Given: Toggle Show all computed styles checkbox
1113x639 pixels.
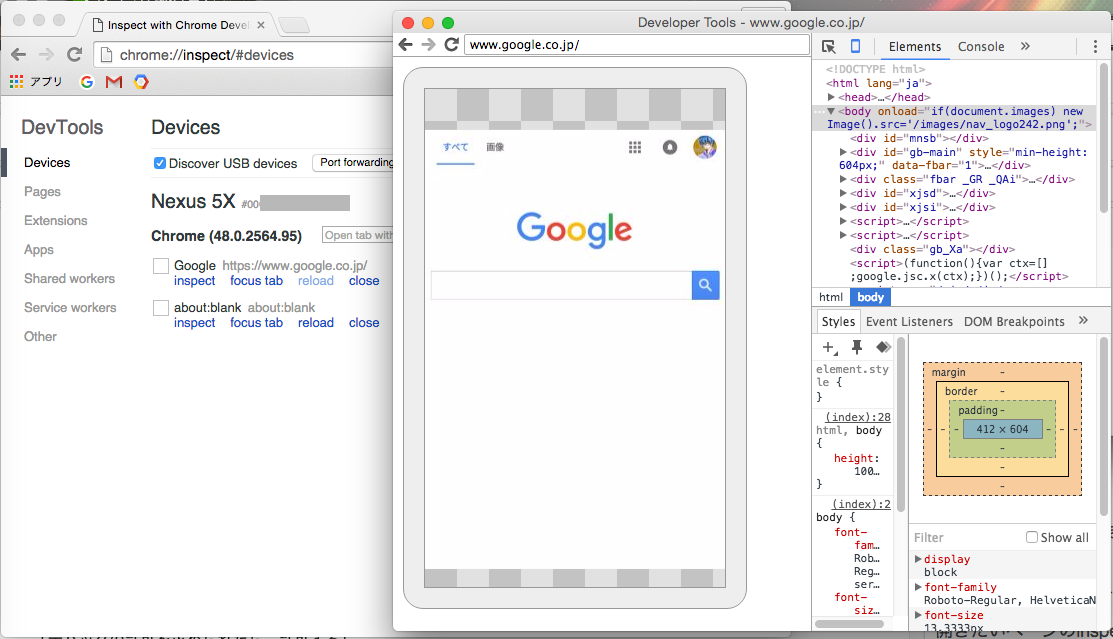Looking at the screenshot, I should [x=1031, y=537].
